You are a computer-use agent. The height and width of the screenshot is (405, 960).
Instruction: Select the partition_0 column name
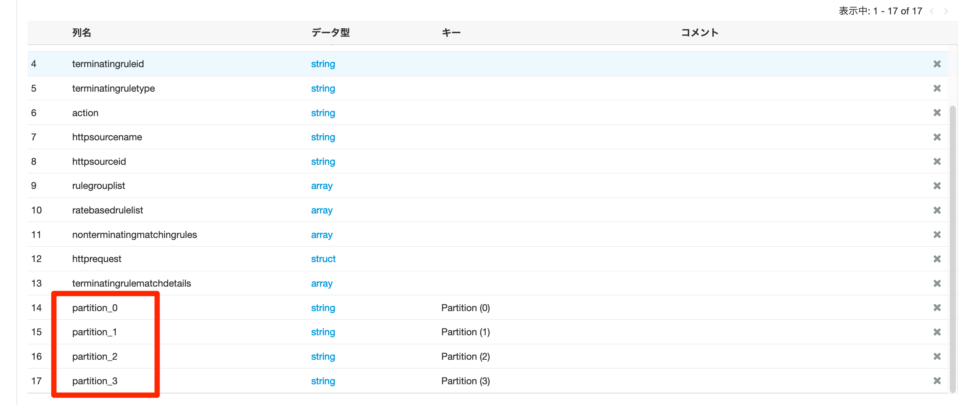(95, 308)
